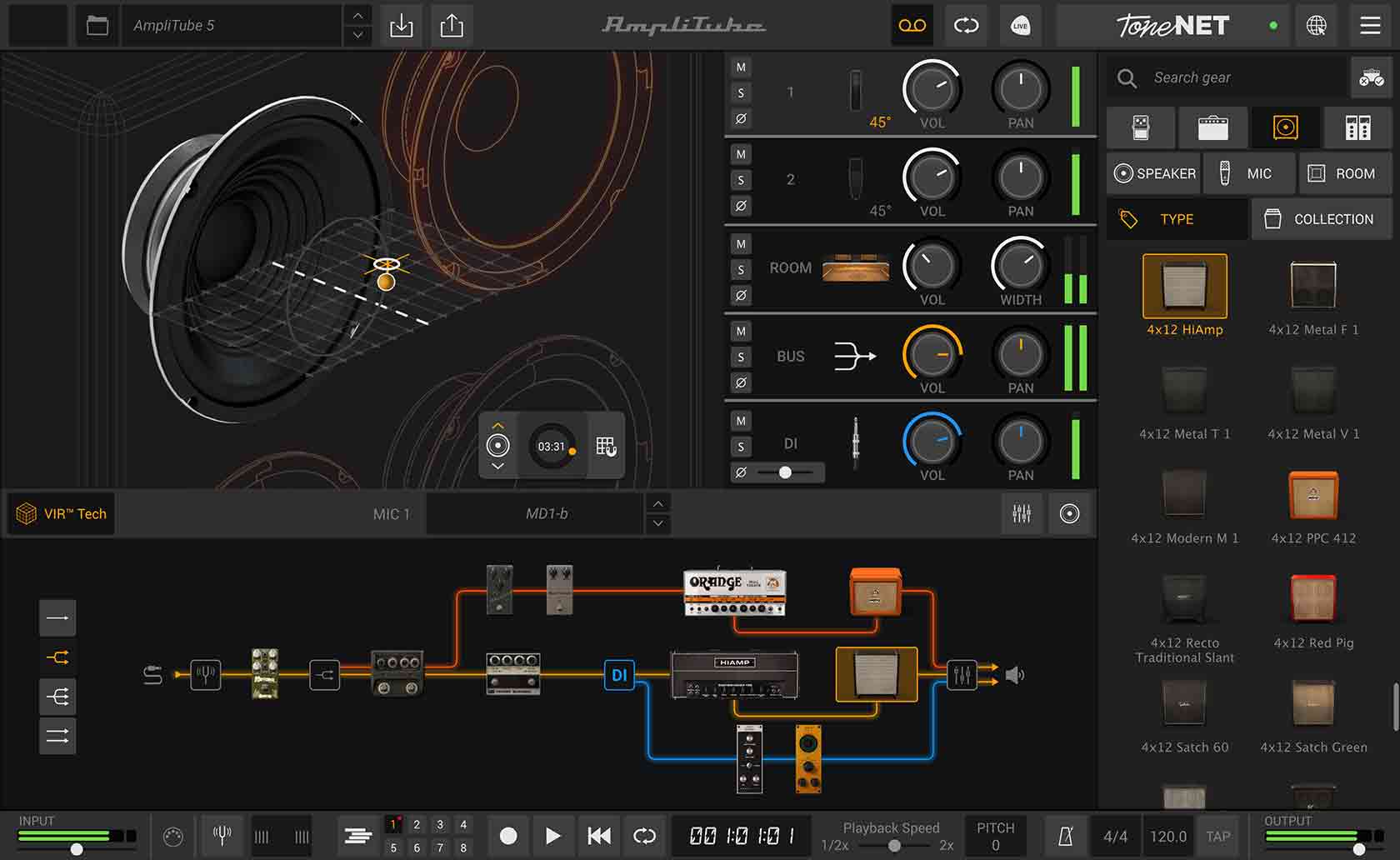The image size is (1400, 860).
Task: Open the Amplifier gear category icon
Action: (x=1213, y=127)
